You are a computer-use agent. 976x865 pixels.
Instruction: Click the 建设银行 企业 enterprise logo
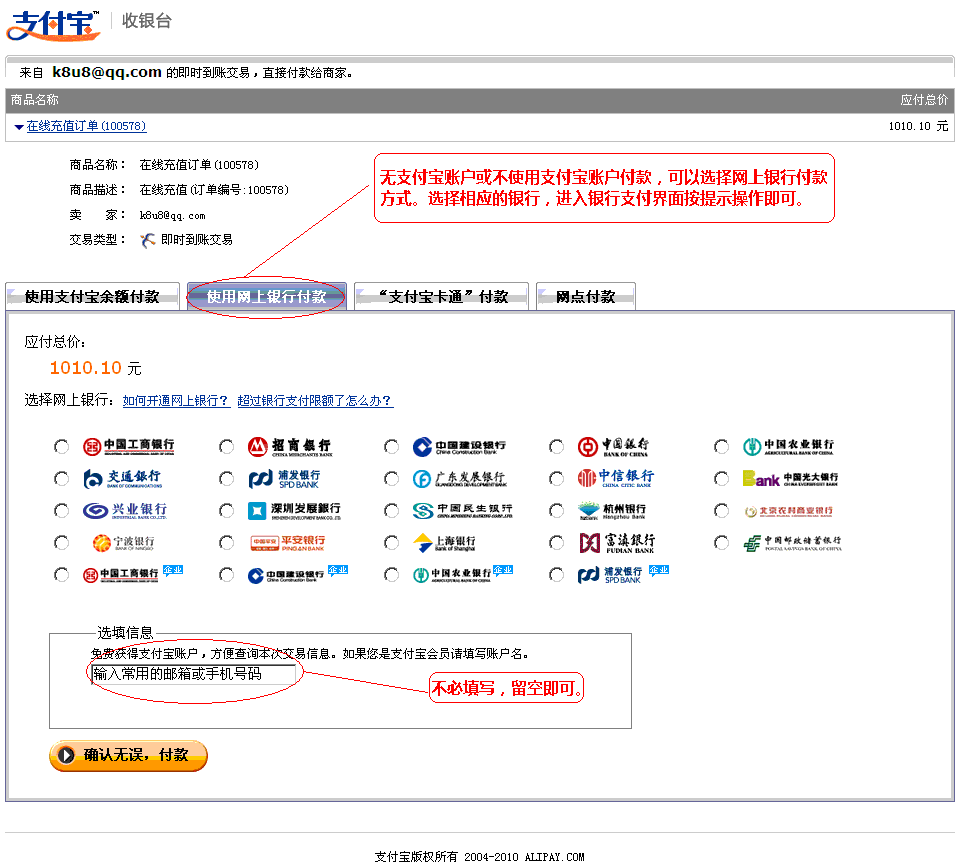click(298, 574)
